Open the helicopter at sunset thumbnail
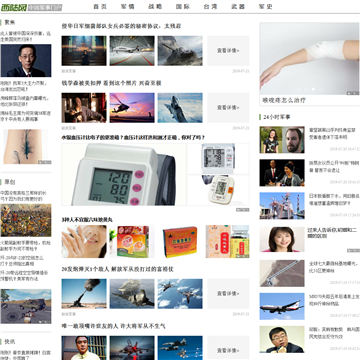This screenshot has width=360, height=360. 132,108
